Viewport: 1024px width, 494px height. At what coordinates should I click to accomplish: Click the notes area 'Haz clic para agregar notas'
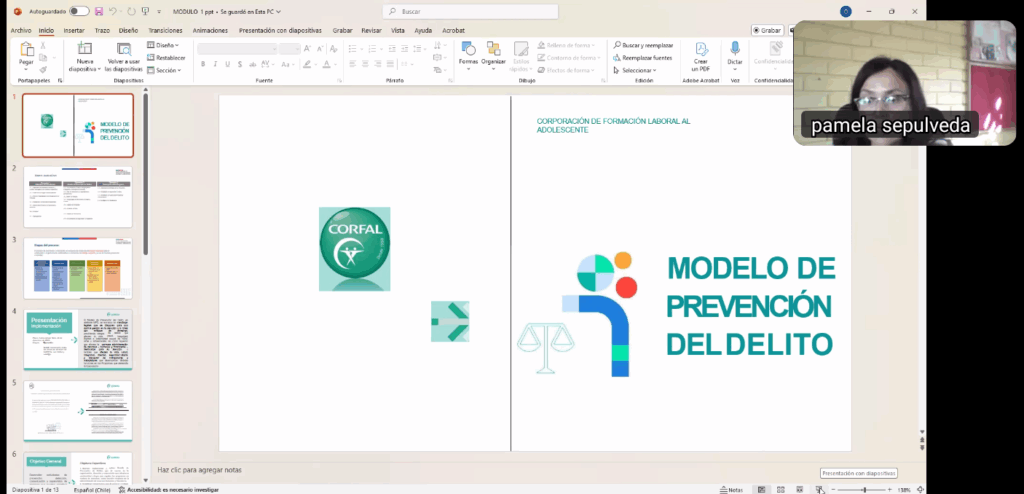(x=199, y=470)
